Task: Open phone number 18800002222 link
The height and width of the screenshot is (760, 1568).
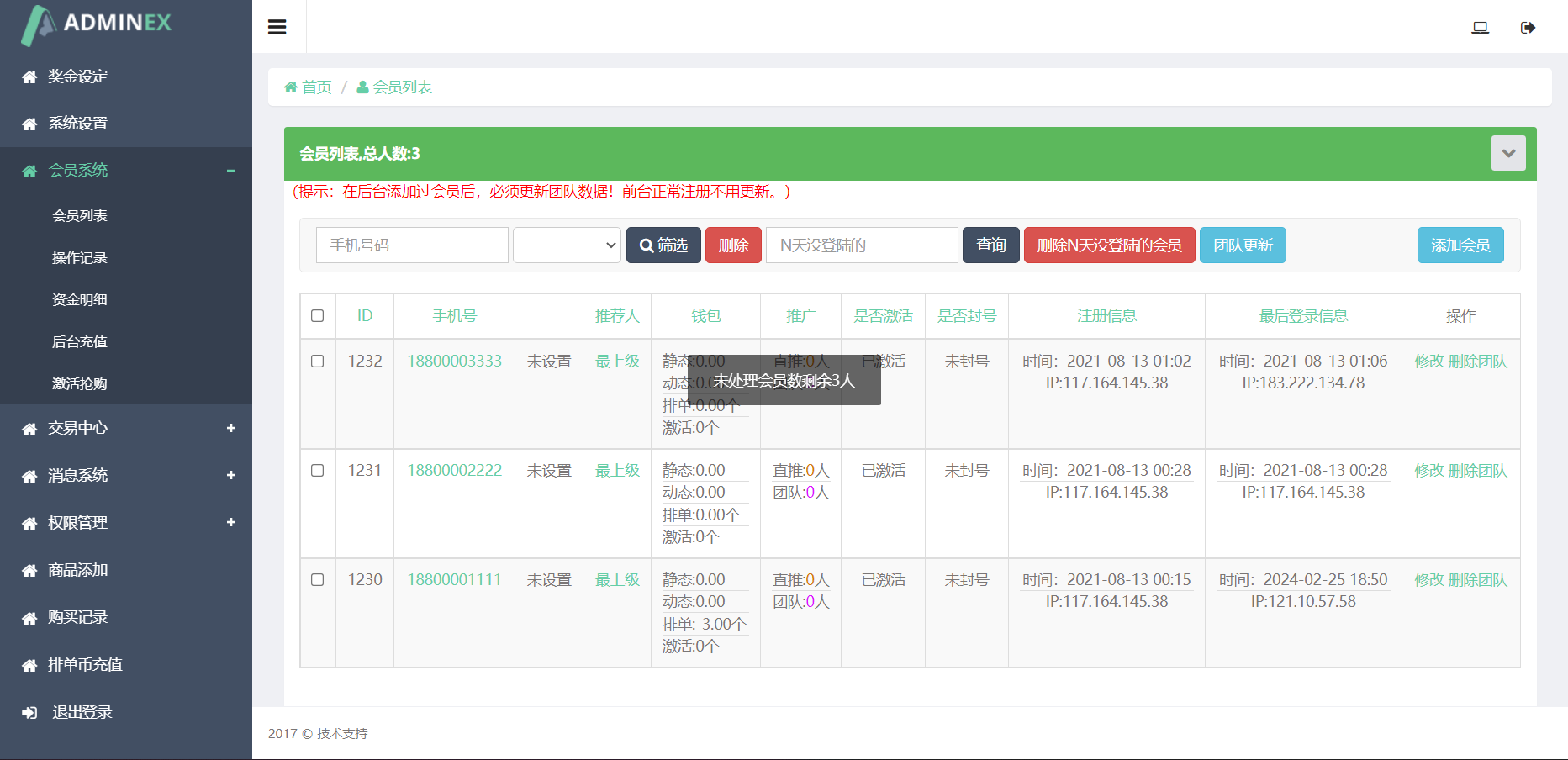Action: (x=455, y=470)
